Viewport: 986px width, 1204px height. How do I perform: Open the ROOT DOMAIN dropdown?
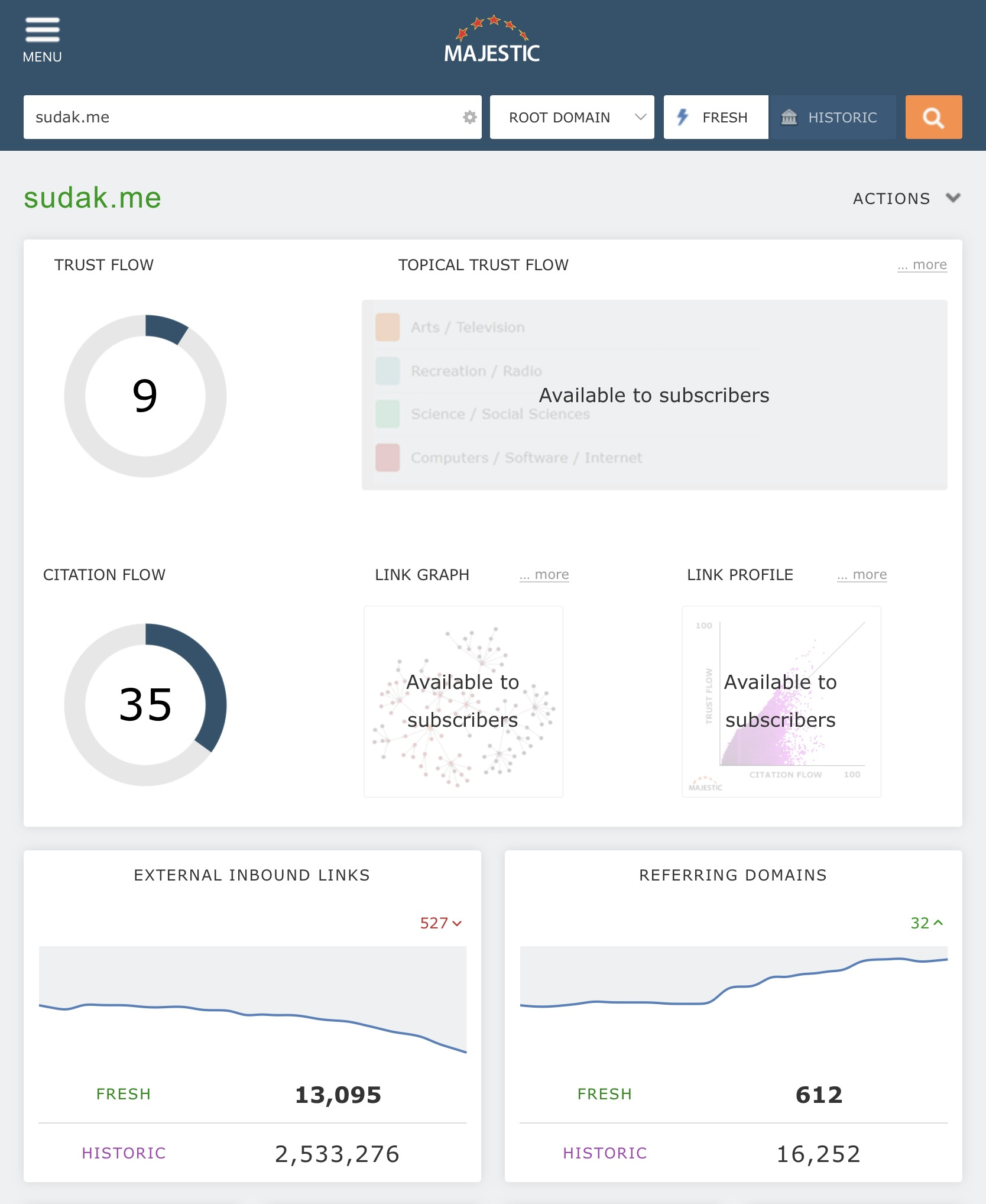pos(572,117)
